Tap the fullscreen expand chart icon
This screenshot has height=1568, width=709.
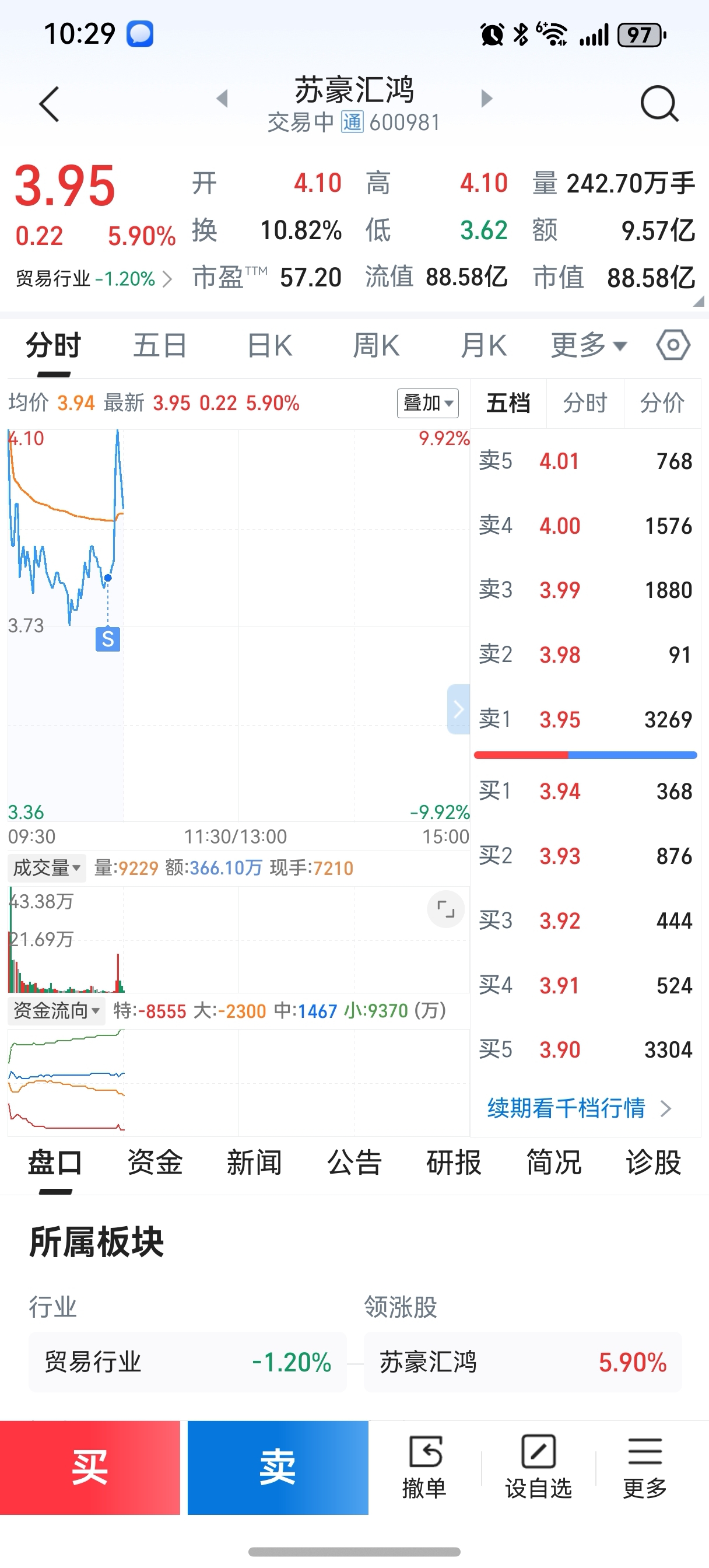click(446, 909)
